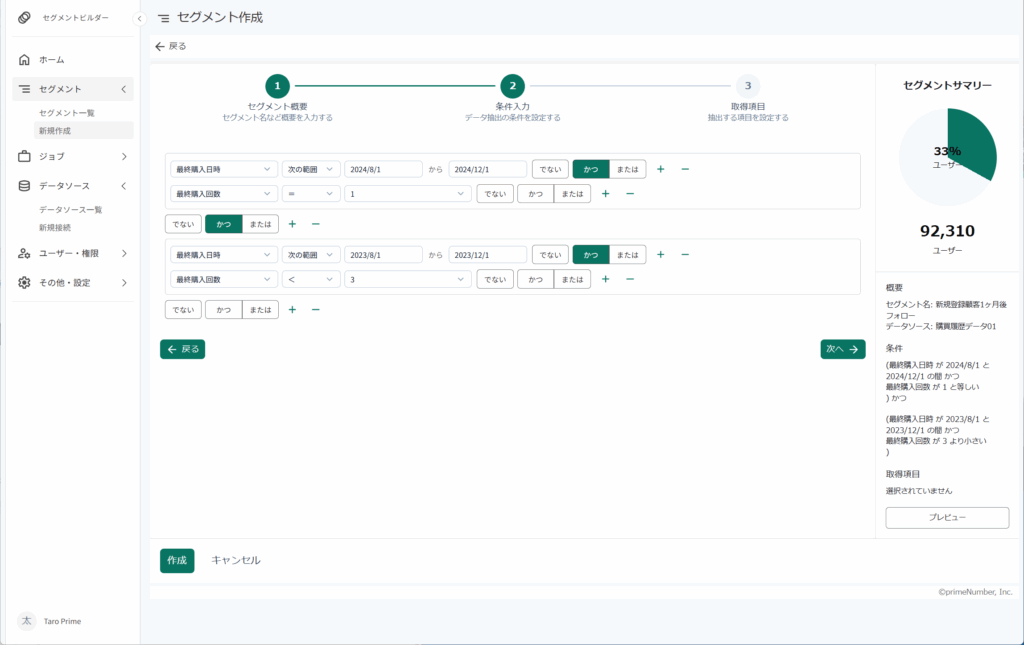Click the 次へ button
Screen dimensions: 1024x645
(842, 349)
